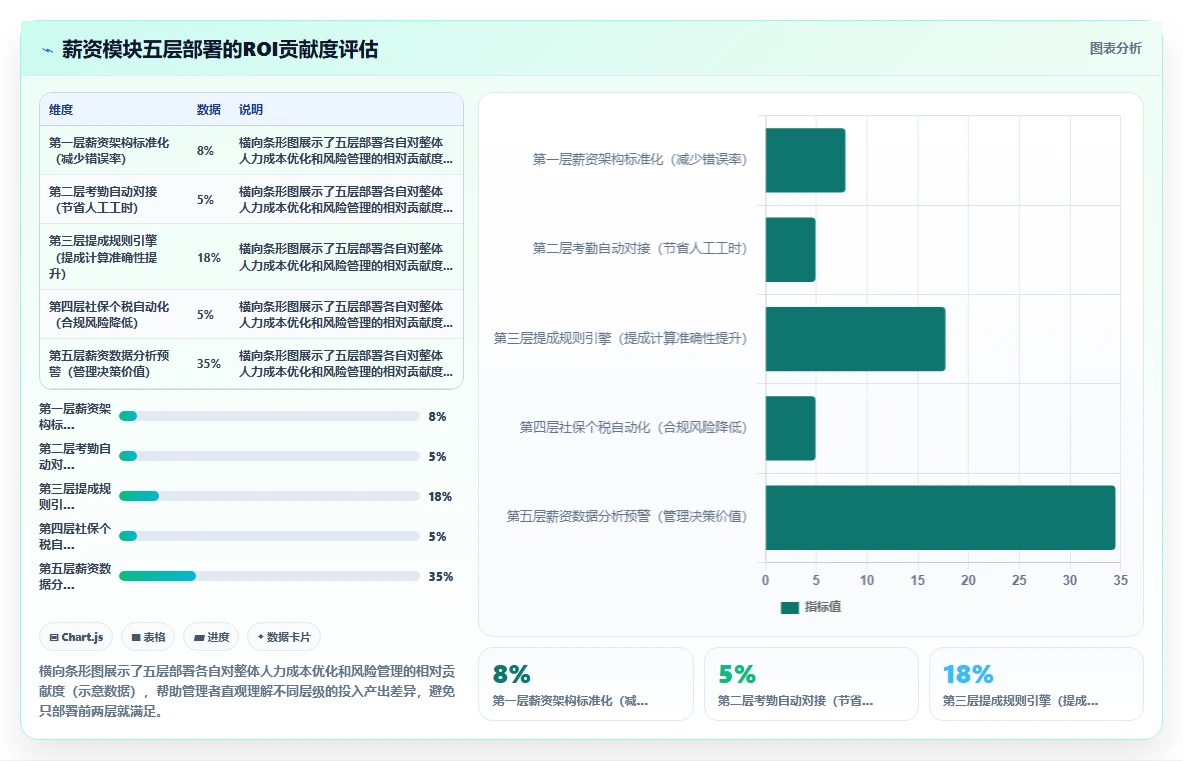Click the chart bar for 第二层考勤自动对接
The height and width of the screenshot is (761, 1183).
pos(790,250)
